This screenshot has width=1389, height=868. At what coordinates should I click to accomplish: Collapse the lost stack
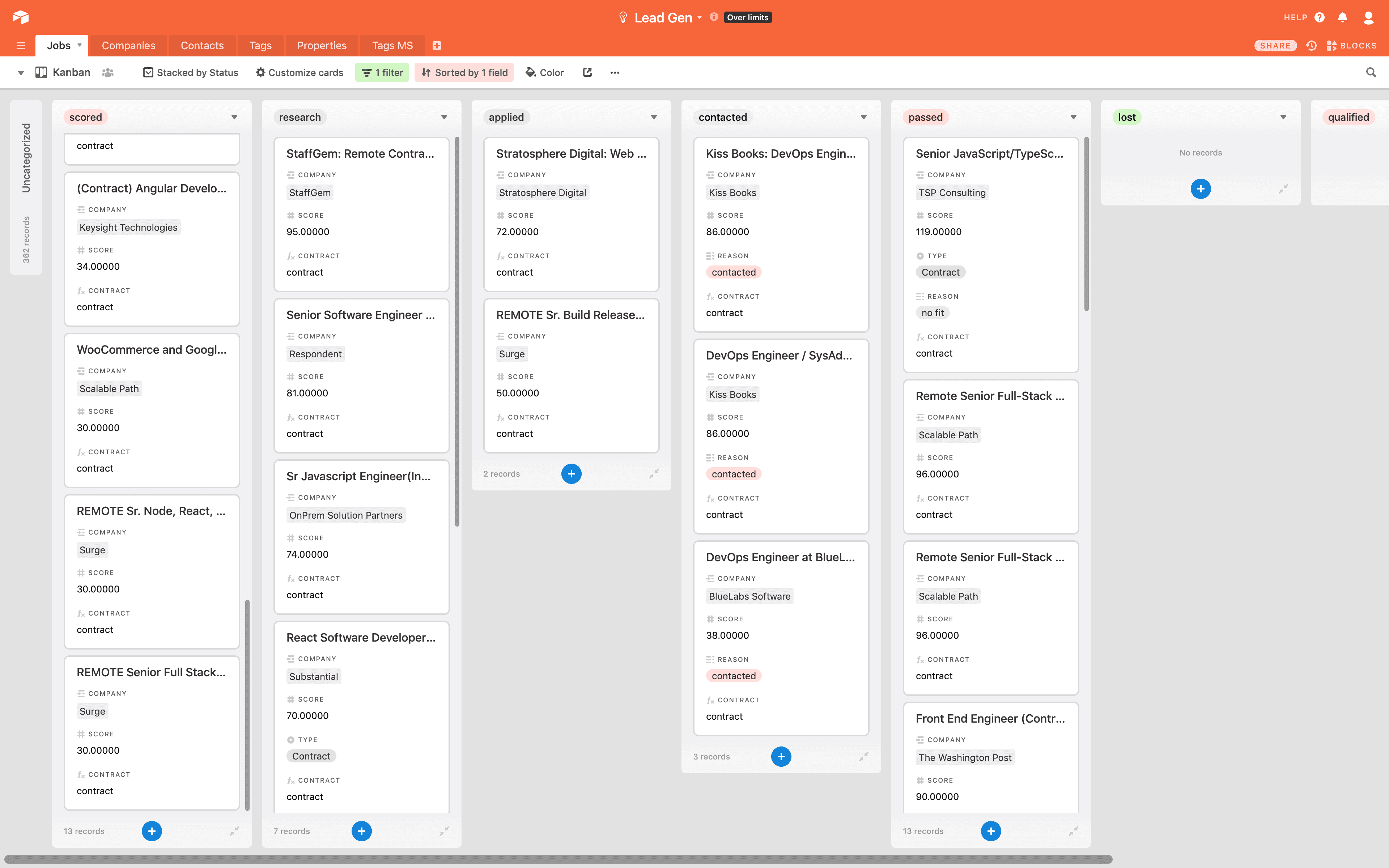point(1283,189)
